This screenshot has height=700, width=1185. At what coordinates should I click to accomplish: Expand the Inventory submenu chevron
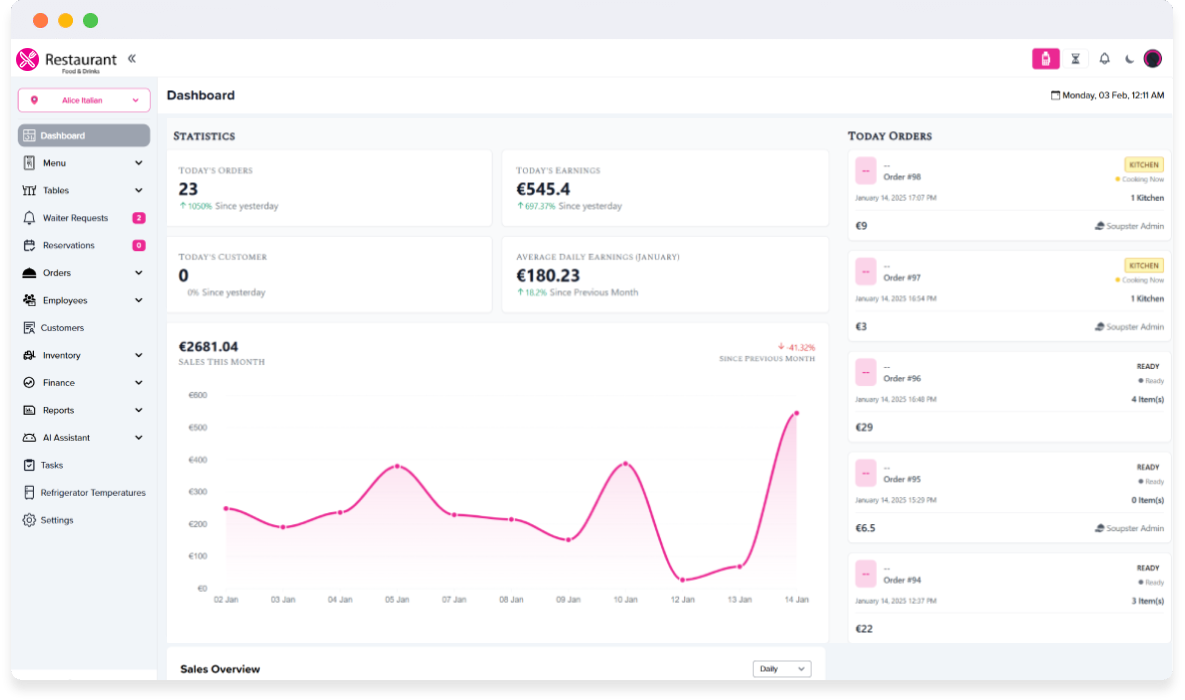click(x=138, y=355)
